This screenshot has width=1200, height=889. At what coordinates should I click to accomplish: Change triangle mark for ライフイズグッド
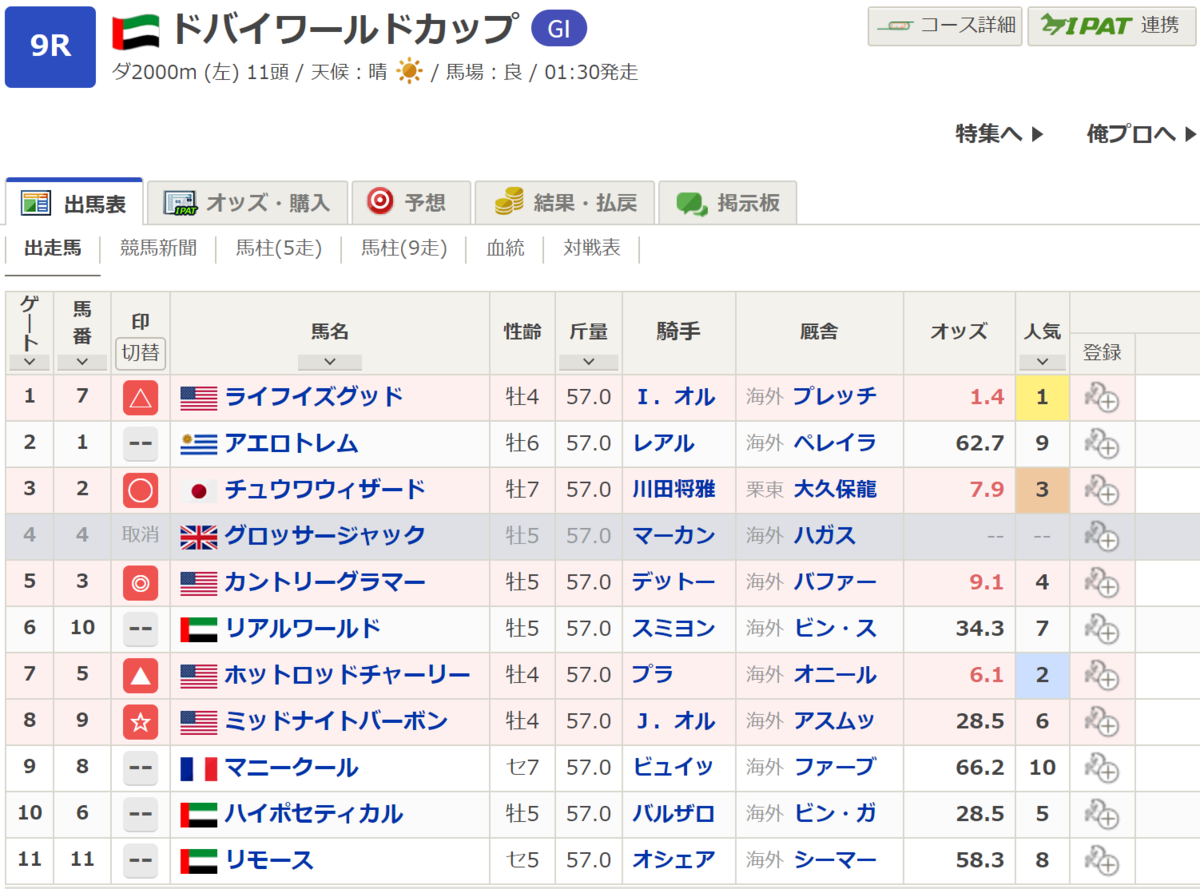(141, 398)
